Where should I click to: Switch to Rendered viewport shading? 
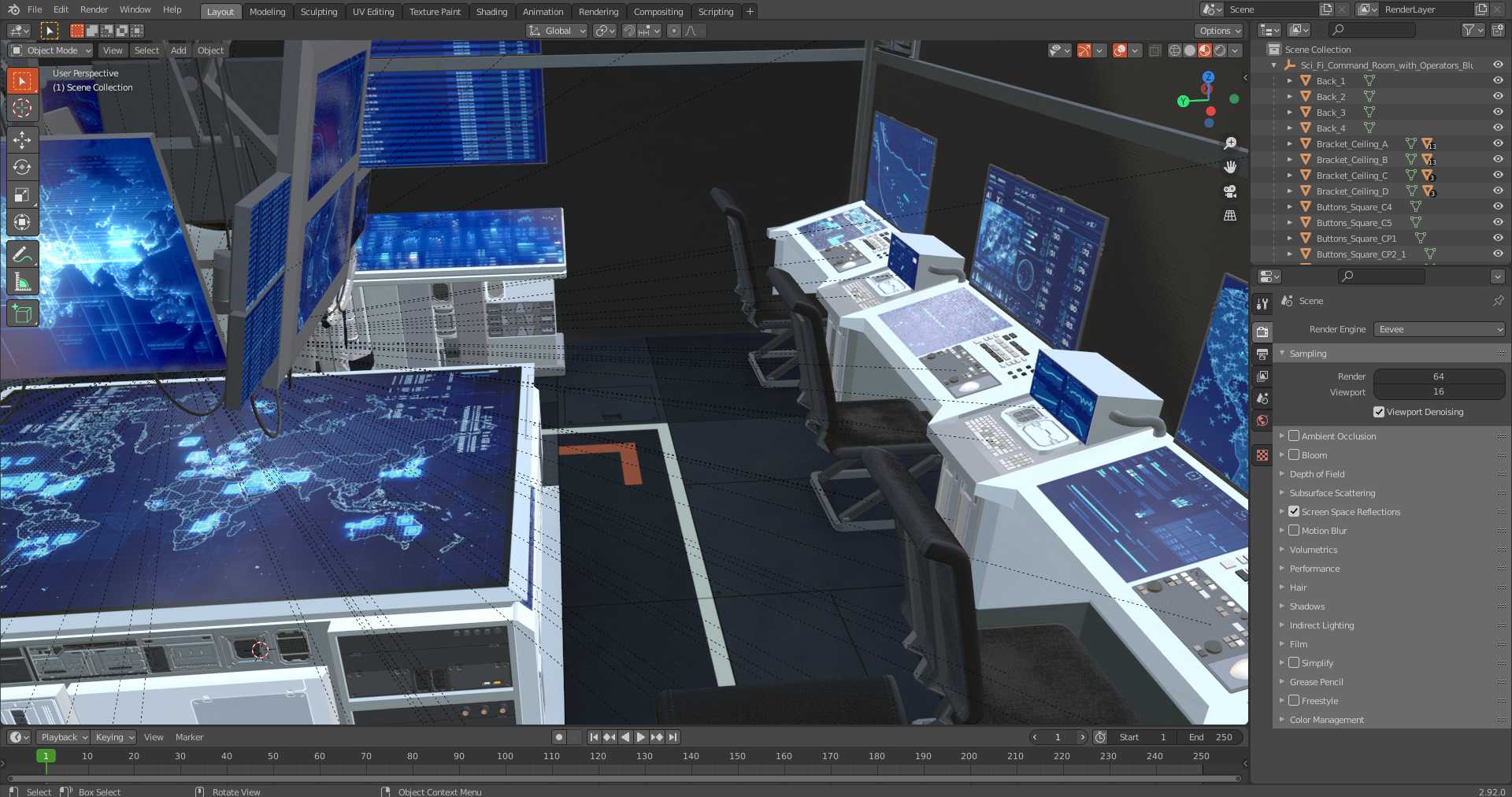pos(1219,50)
